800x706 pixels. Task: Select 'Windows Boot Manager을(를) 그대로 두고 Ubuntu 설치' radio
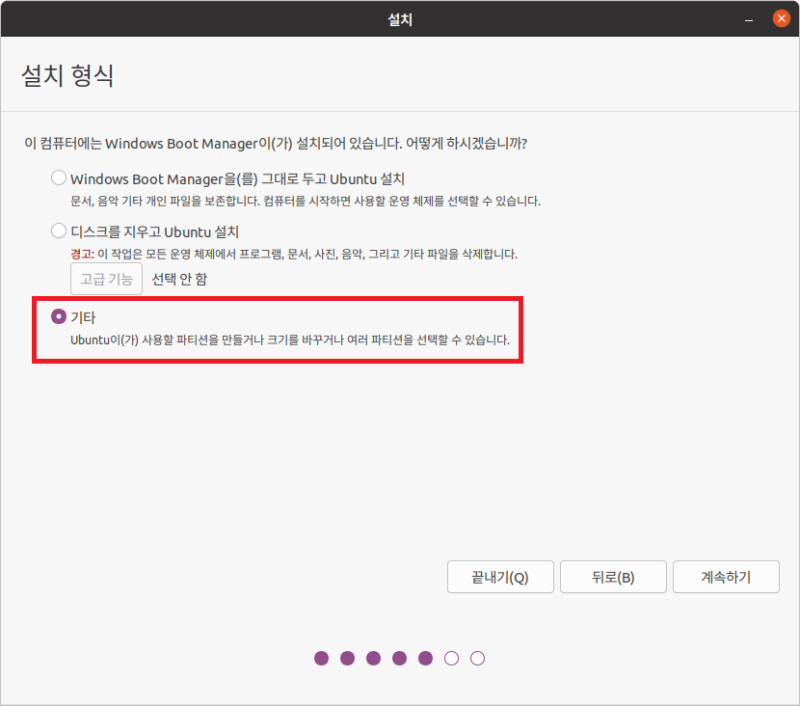59,178
